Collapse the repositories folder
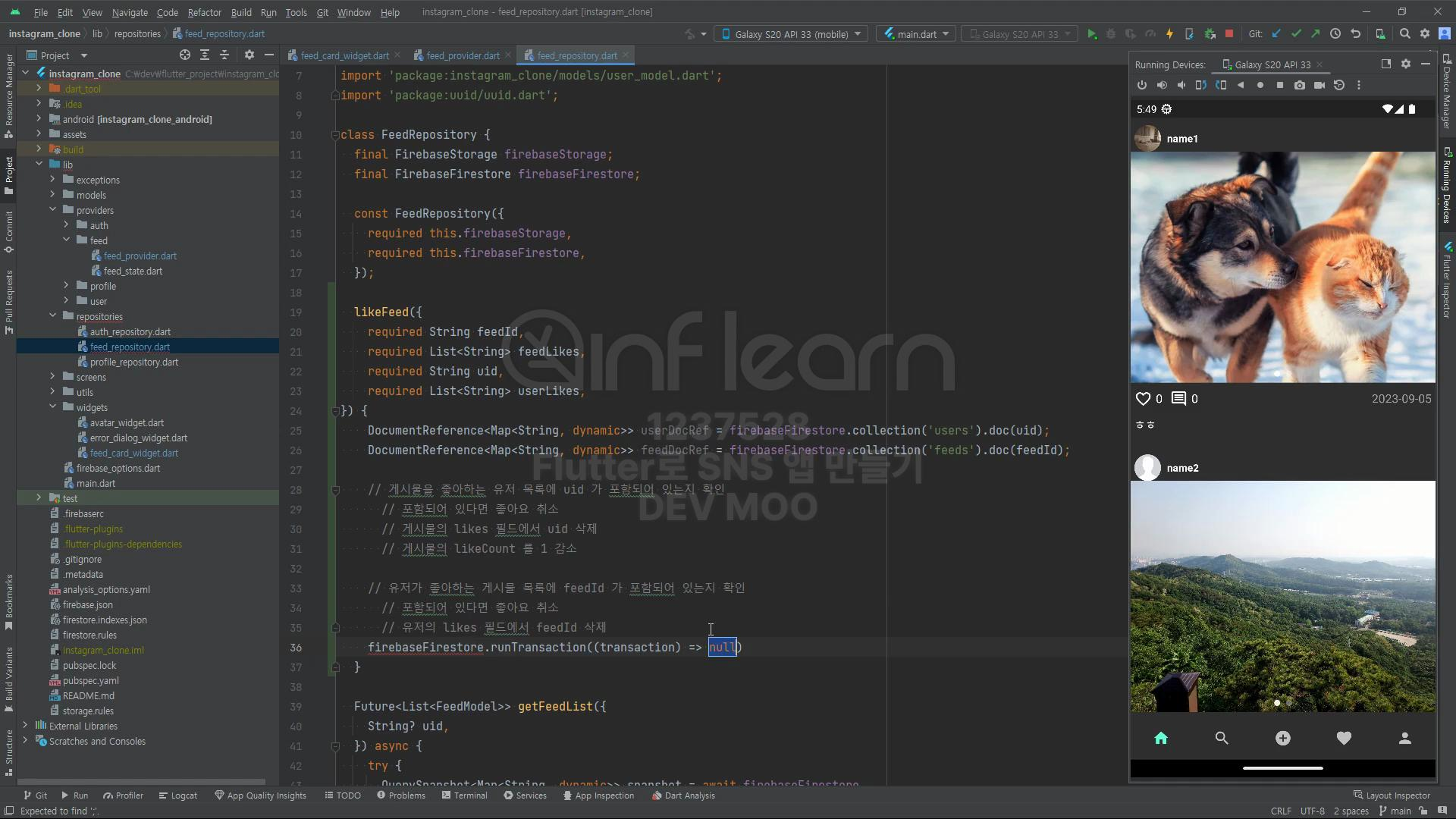The image size is (1456, 819). point(52,316)
